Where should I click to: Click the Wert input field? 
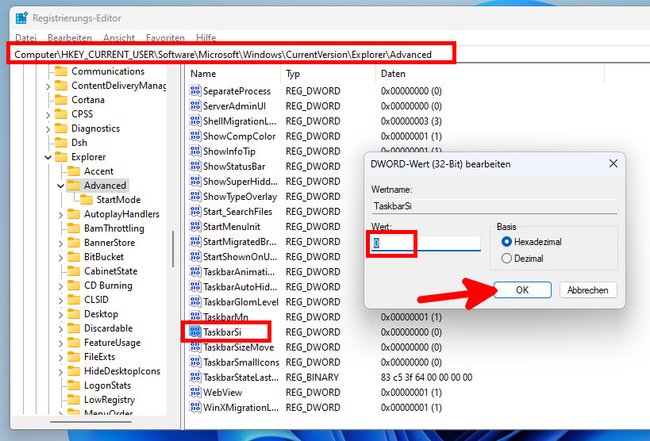pyautogui.click(x=426, y=243)
